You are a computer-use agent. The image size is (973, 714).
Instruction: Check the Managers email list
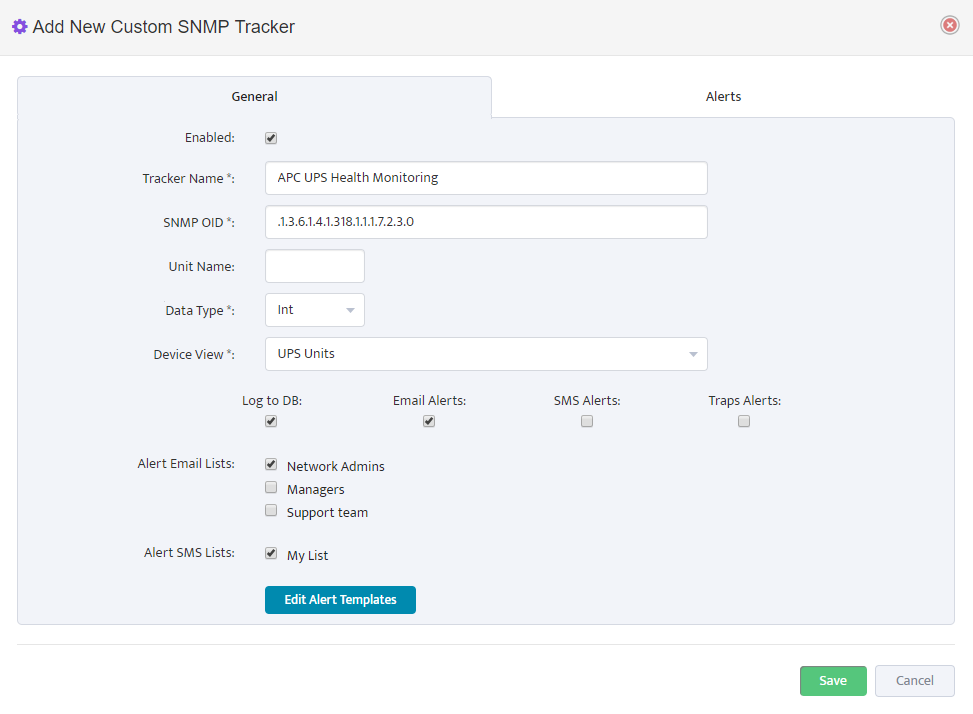click(271, 488)
